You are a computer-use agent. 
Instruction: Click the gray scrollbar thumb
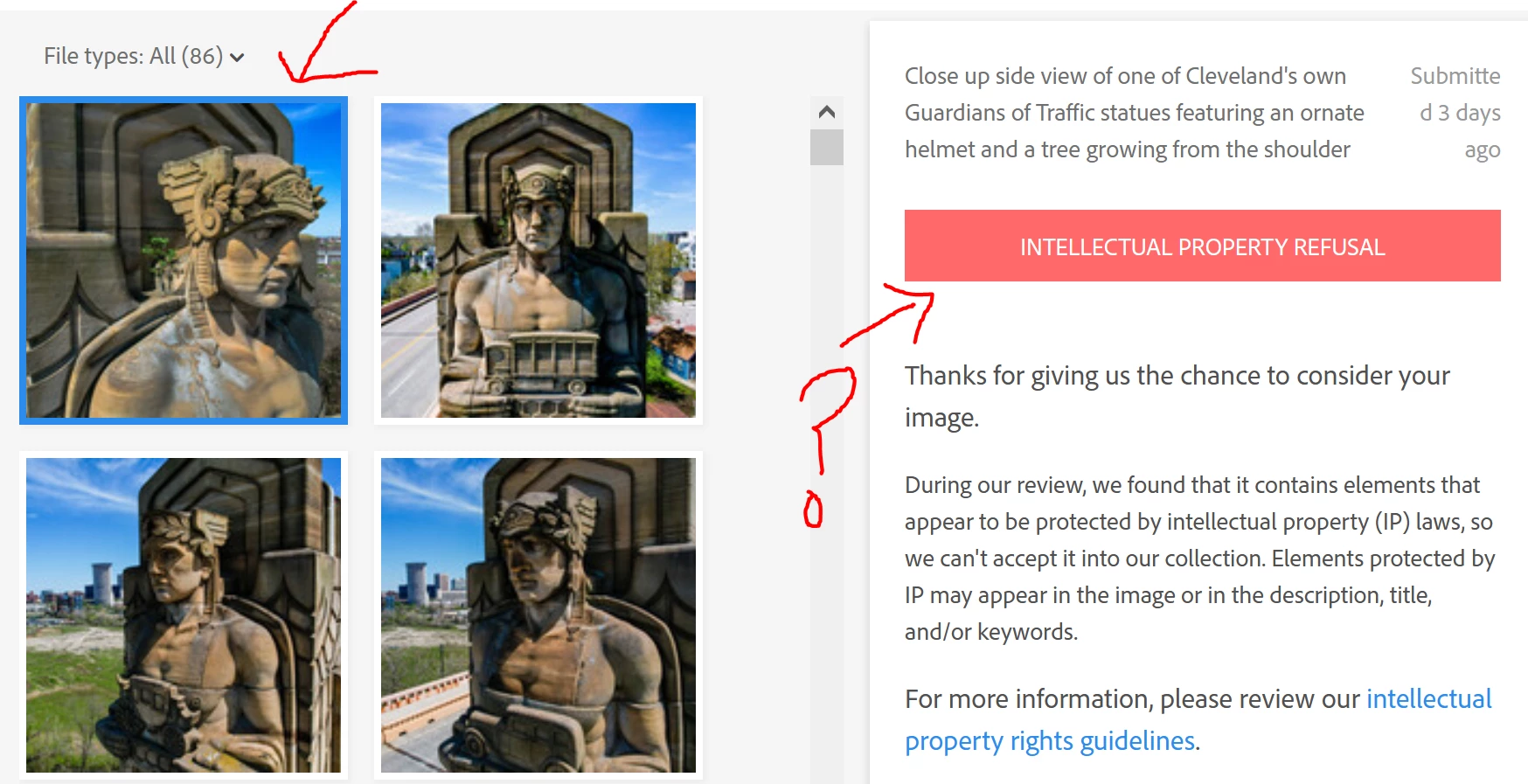(827, 147)
